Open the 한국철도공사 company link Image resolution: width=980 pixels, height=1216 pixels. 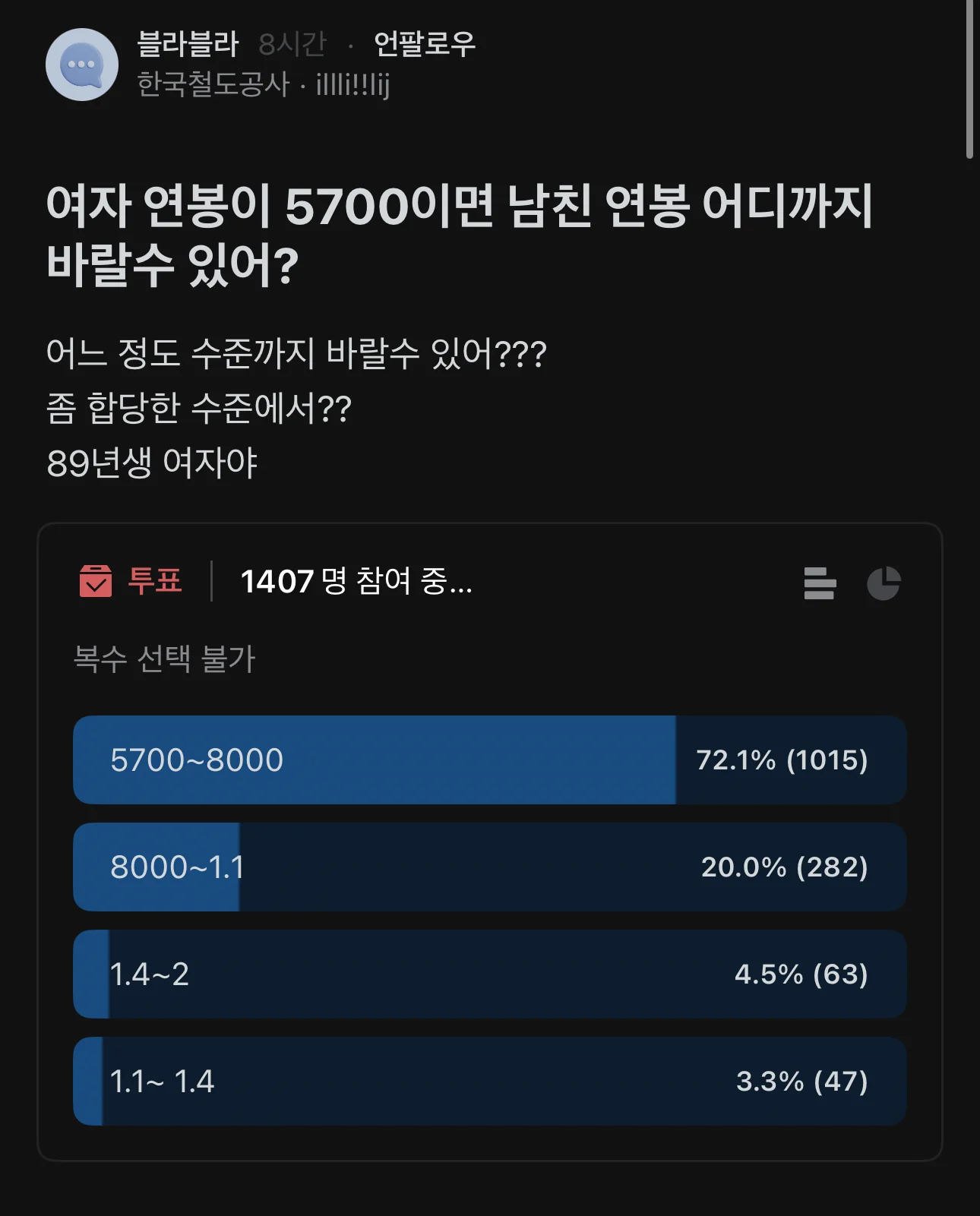point(213,84)
